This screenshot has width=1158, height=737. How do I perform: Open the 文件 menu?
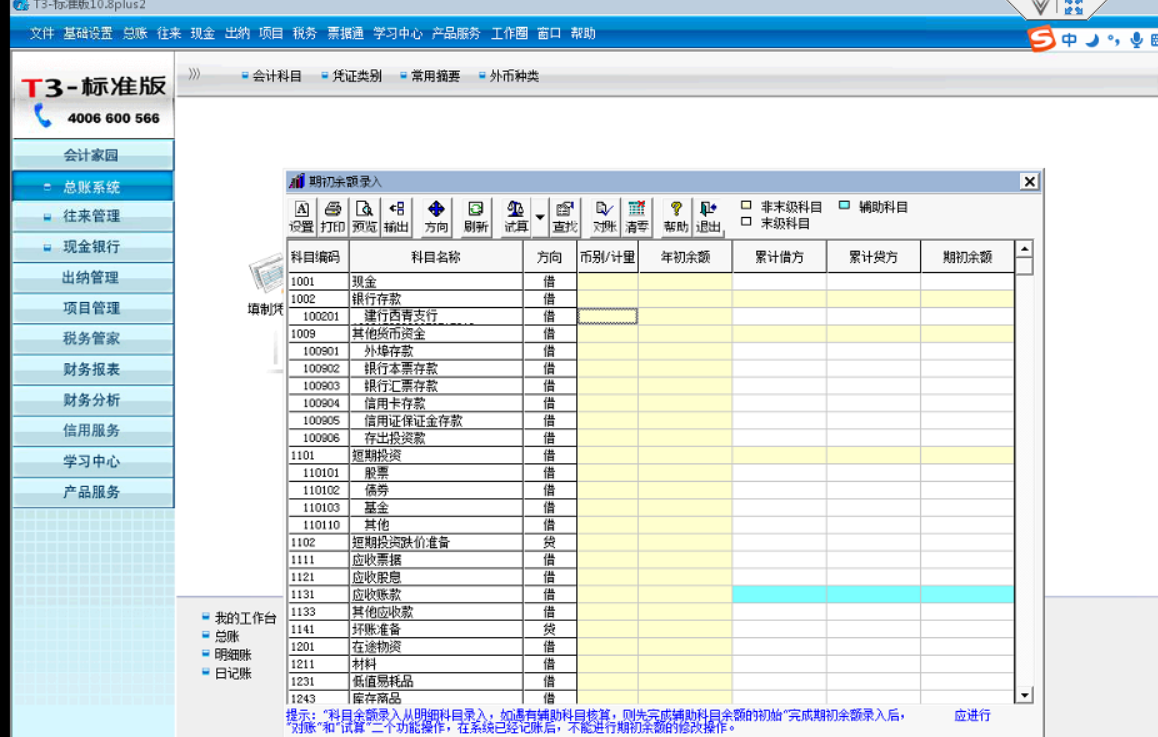click(42, 33)
